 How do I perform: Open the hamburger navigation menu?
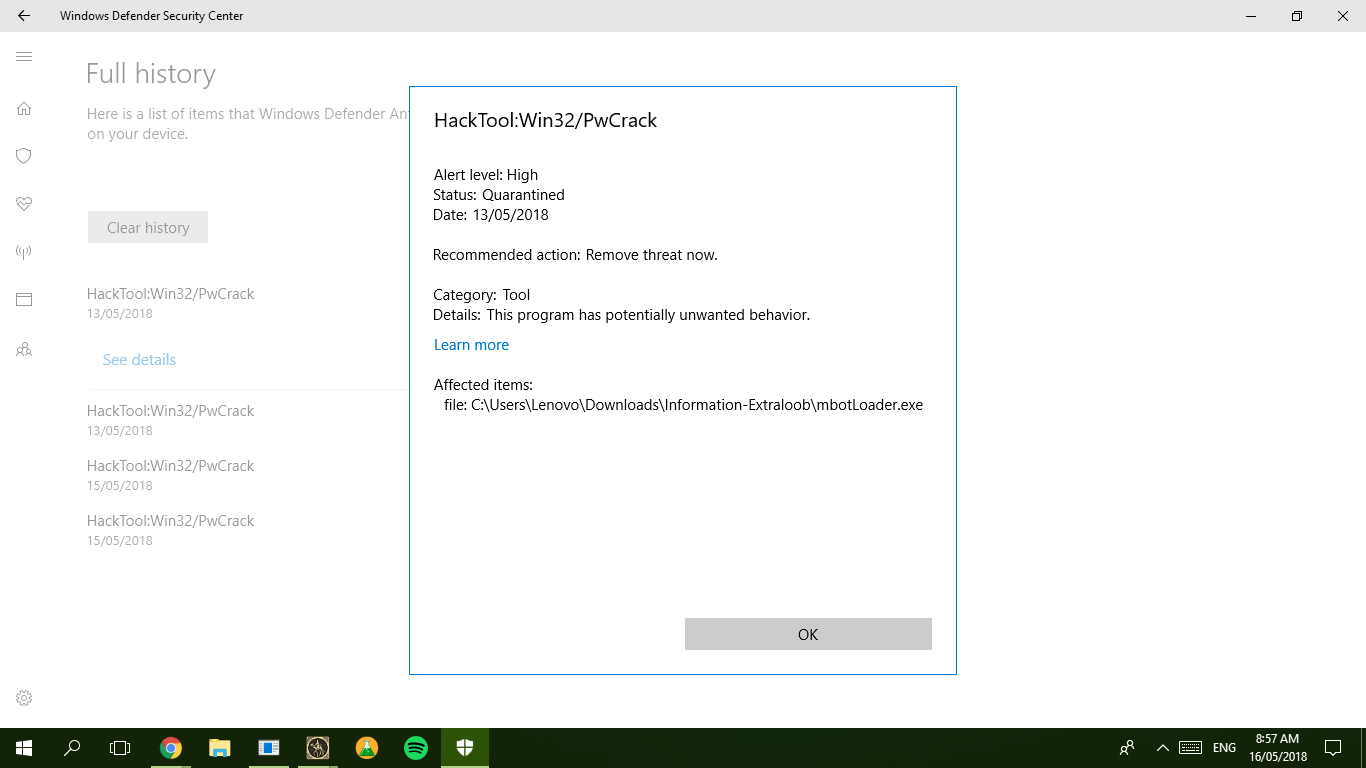(x=24, y=57)
